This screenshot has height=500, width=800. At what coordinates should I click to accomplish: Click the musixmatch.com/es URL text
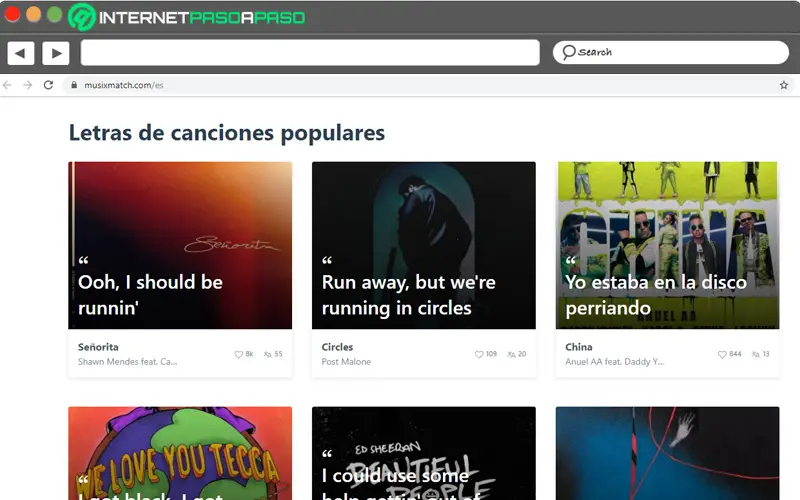click(123, 85)
